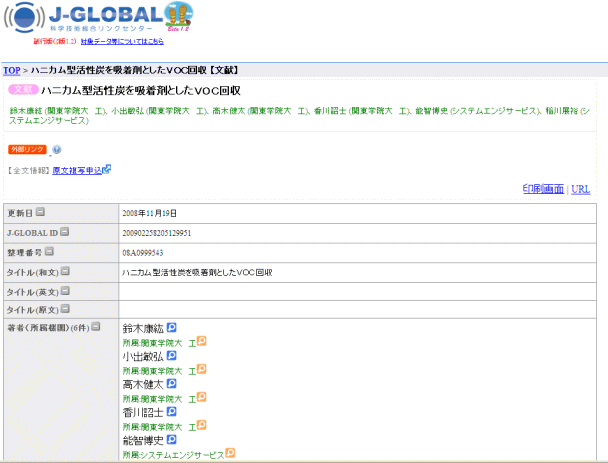Click search icon next to 鈴木康紘
Image resolution: width=608 pixels, height=463 pixels.
(171, 327)
